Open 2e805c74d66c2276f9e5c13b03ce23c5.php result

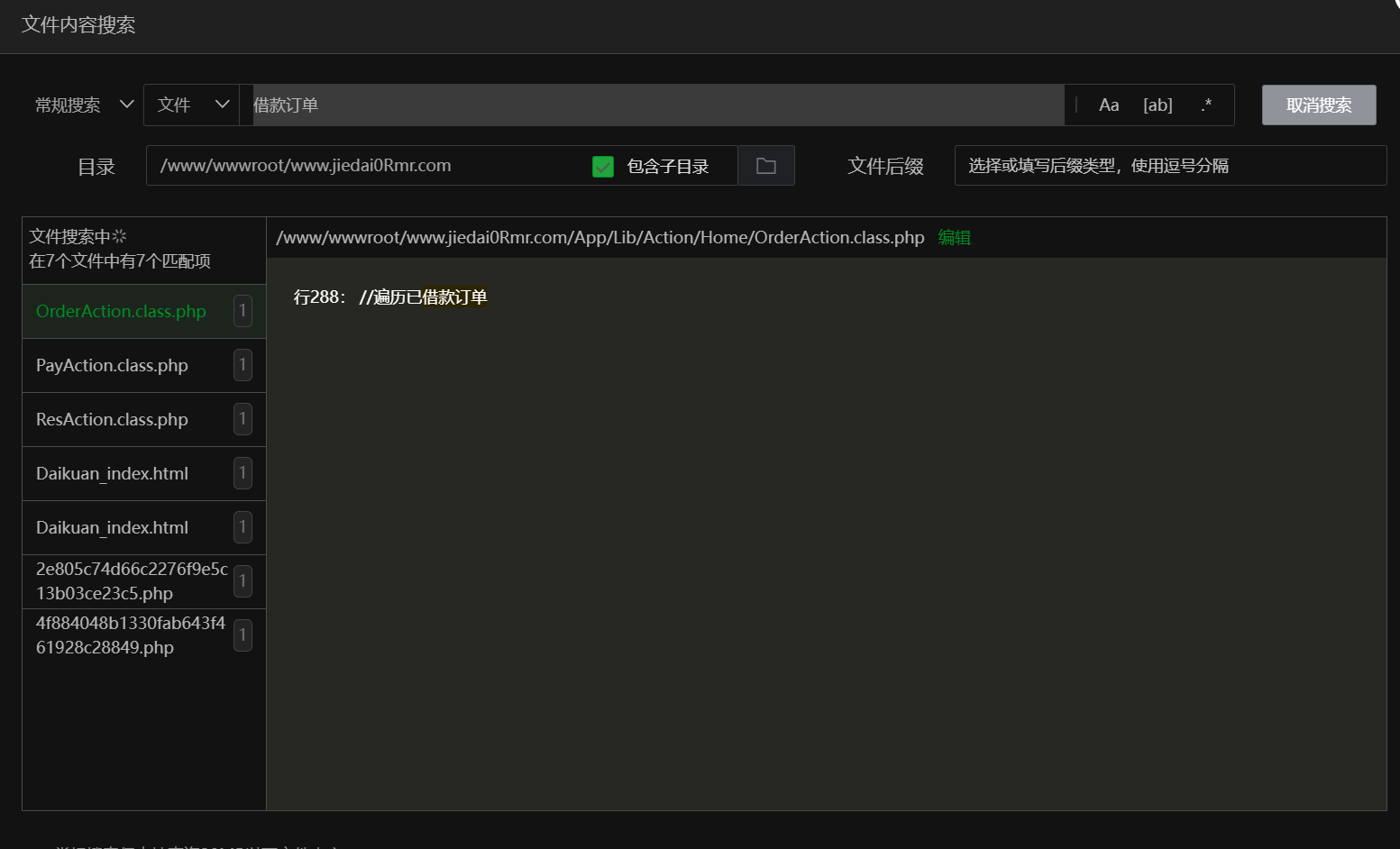(x=131, y=581)
